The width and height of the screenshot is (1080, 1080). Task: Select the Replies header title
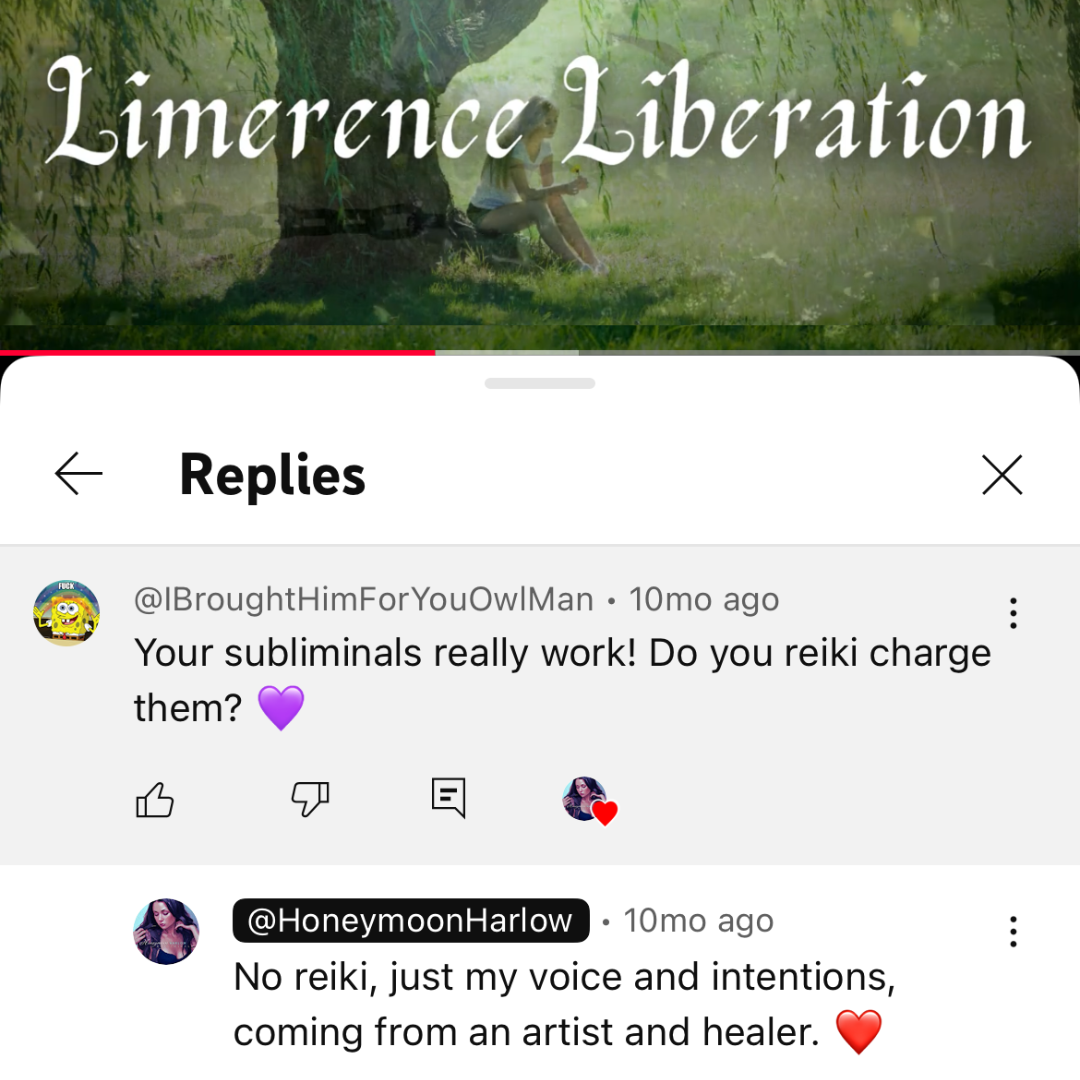pyautogui.click(x=272, y=475)
